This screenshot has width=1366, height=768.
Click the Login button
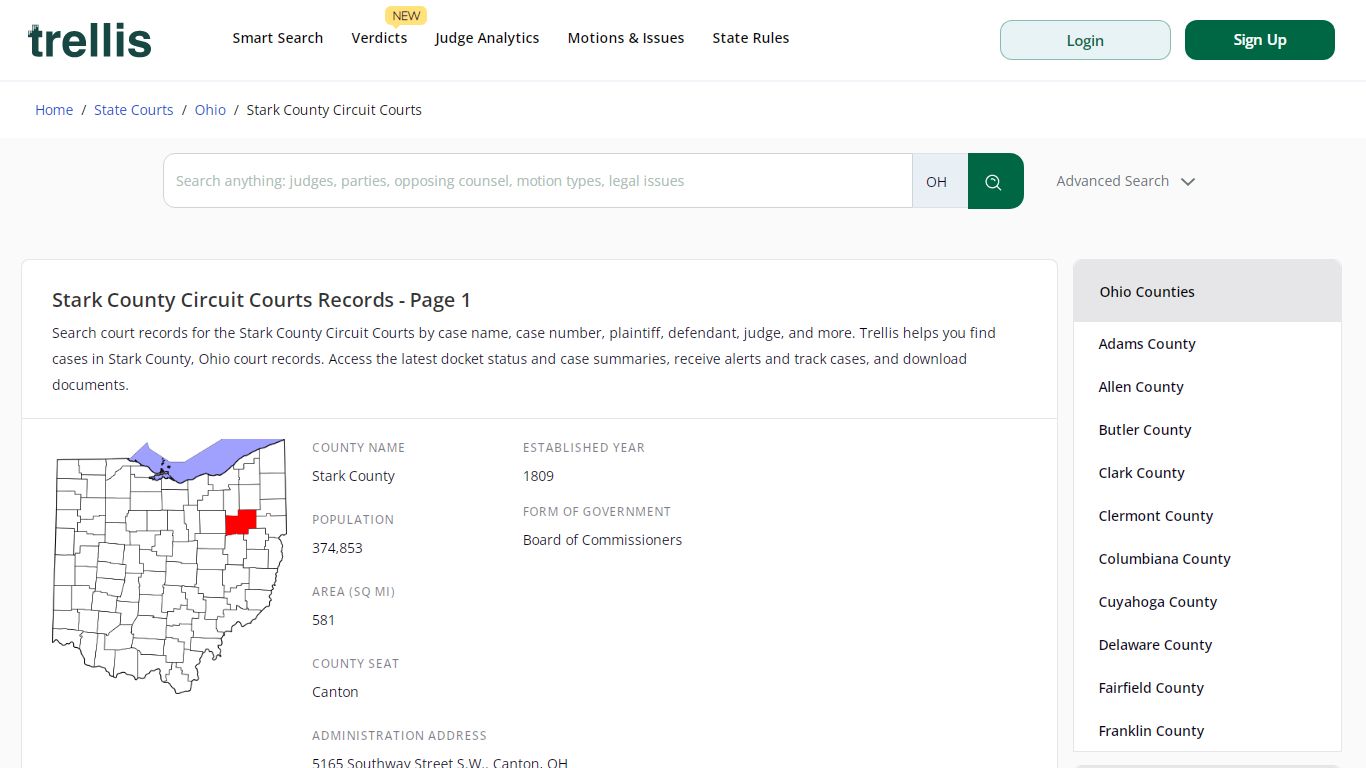1085,40
